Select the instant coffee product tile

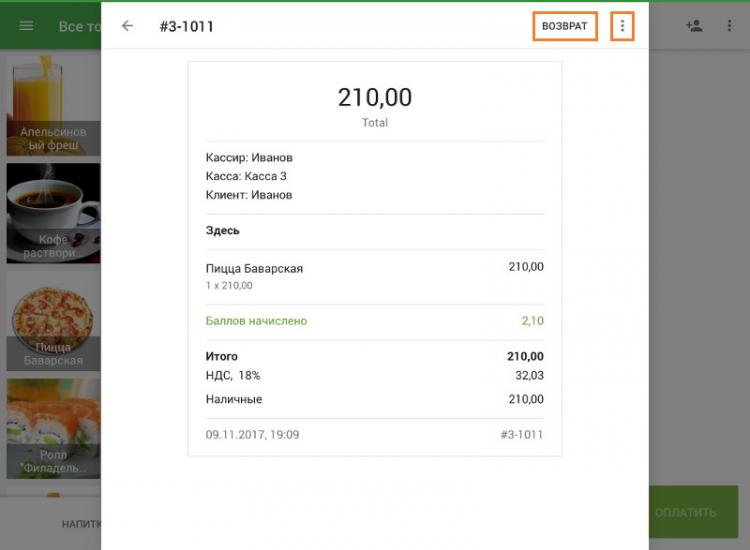pos(53,213)
